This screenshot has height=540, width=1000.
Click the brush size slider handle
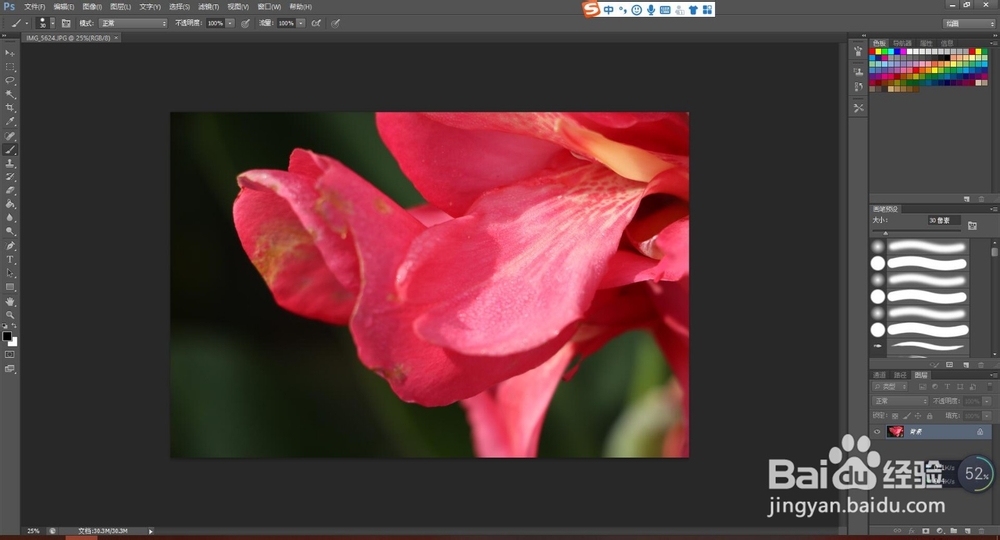coord(885,233)
